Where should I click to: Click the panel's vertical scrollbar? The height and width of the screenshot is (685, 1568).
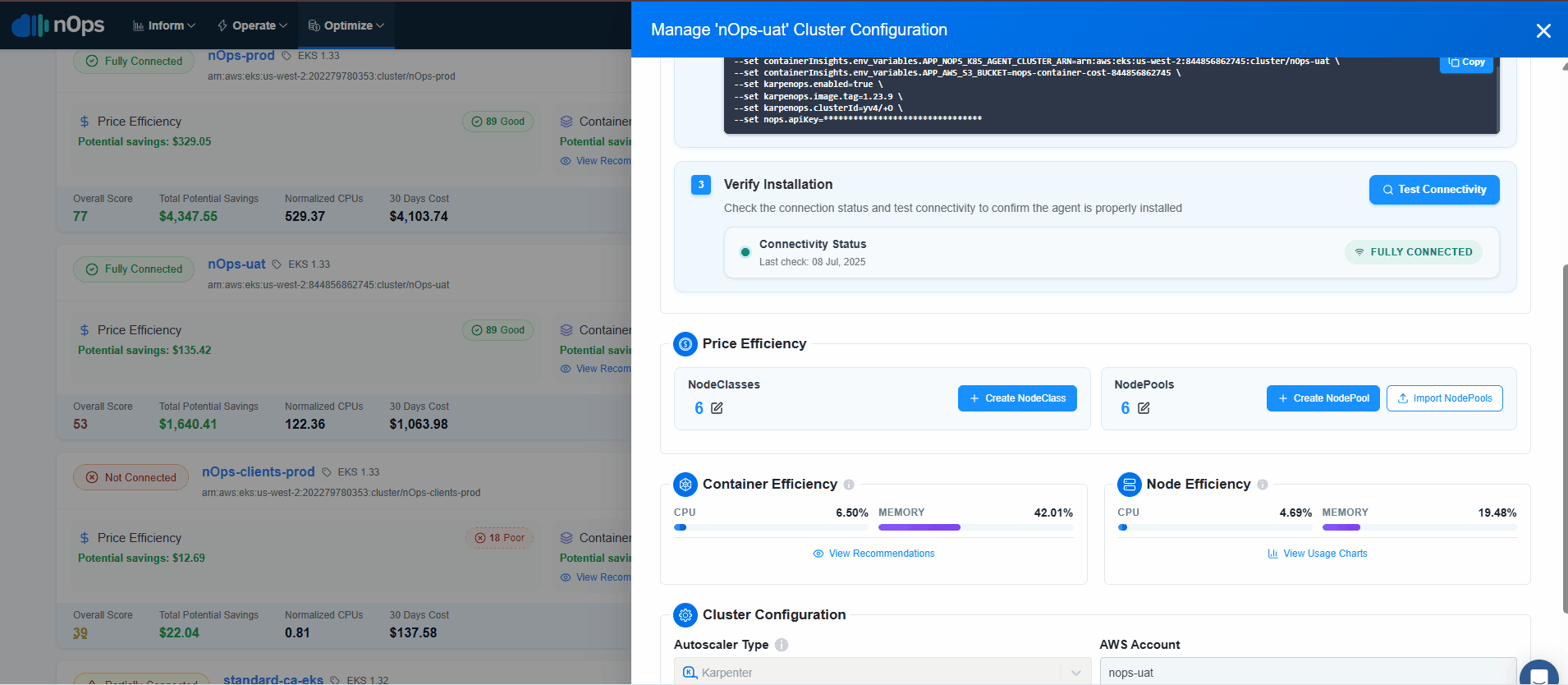click(1565, 439)
